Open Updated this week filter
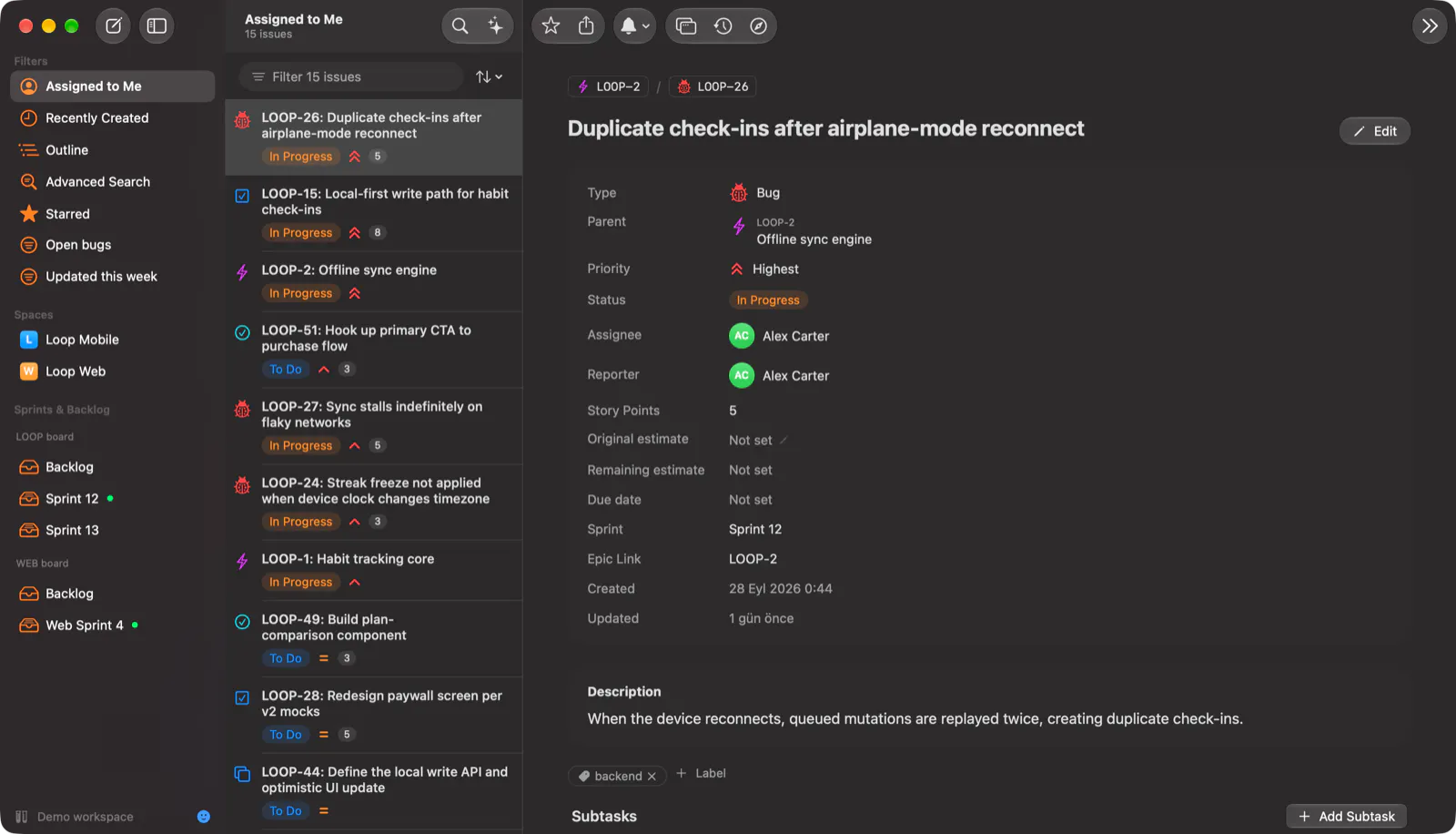This screenshot has width=1456, height=834. click(x=113, y=277)
